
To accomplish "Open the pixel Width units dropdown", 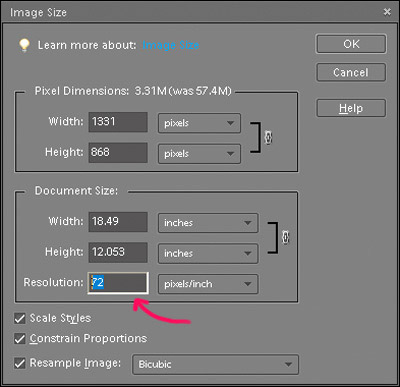I will 199,123.
